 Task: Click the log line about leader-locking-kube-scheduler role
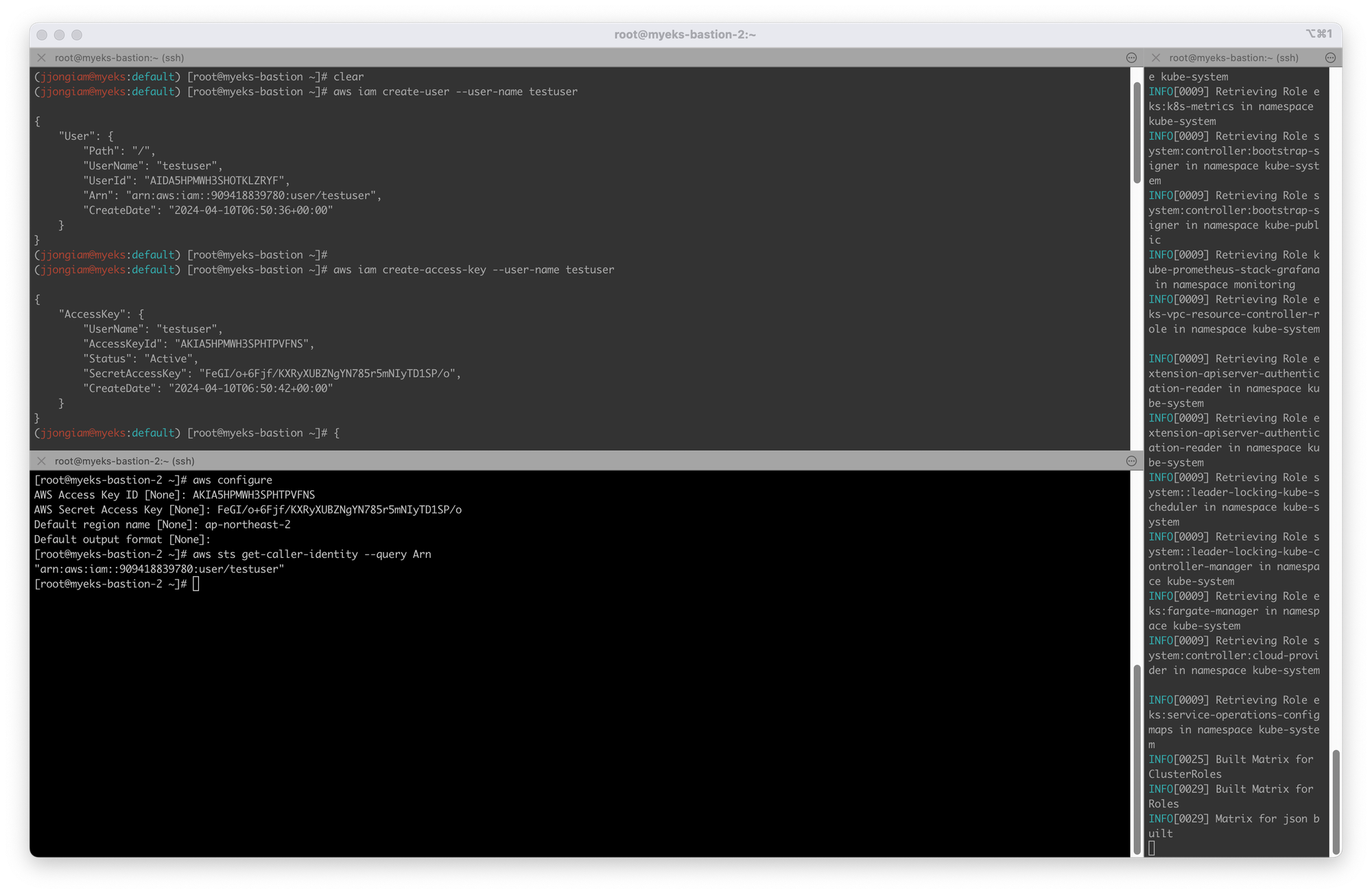pos(1233,499)
